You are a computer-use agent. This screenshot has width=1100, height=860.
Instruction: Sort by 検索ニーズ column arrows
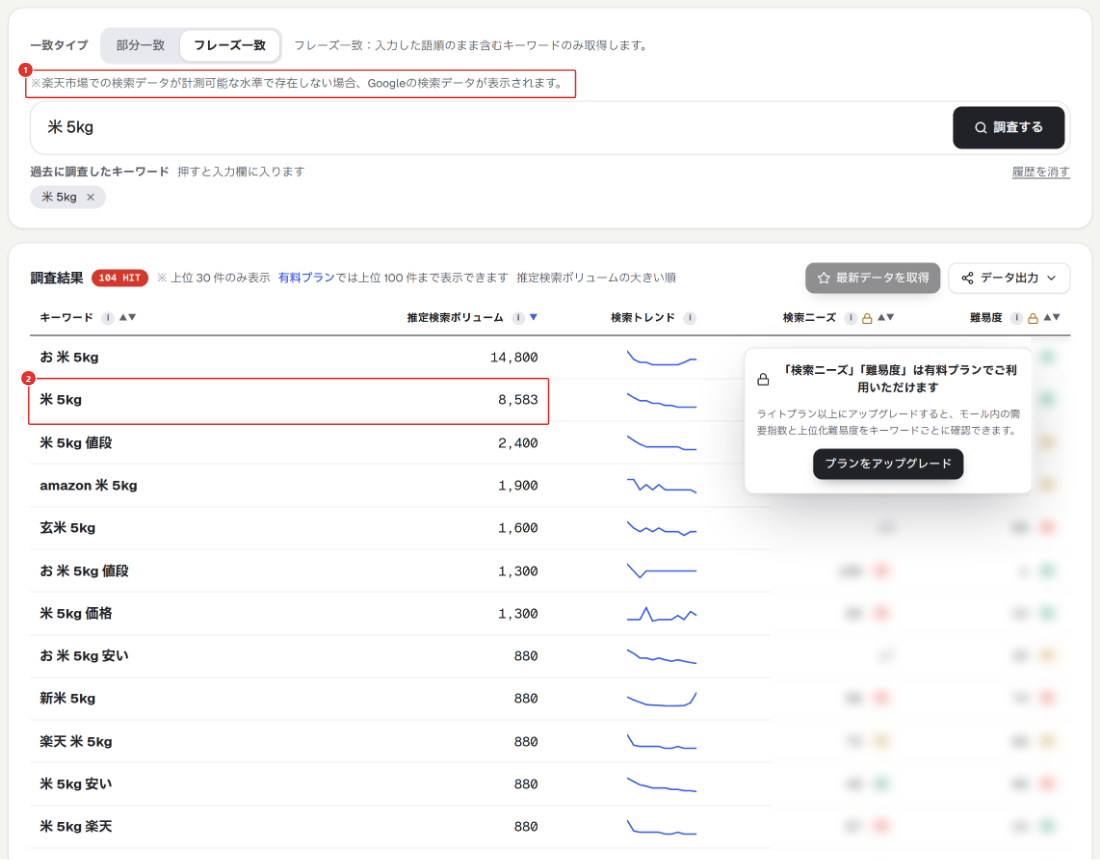[x=886, y=318]
